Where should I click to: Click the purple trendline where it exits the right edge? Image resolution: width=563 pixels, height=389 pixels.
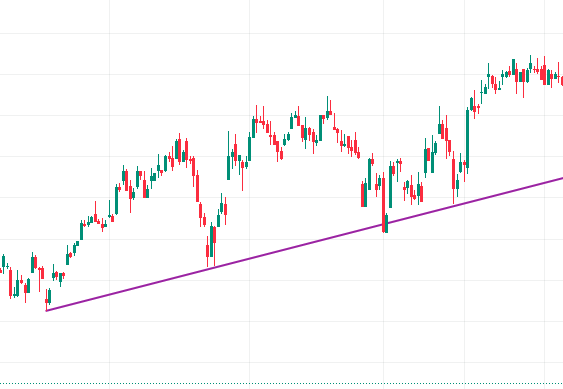pyautogui.click(x=560, y=178)
